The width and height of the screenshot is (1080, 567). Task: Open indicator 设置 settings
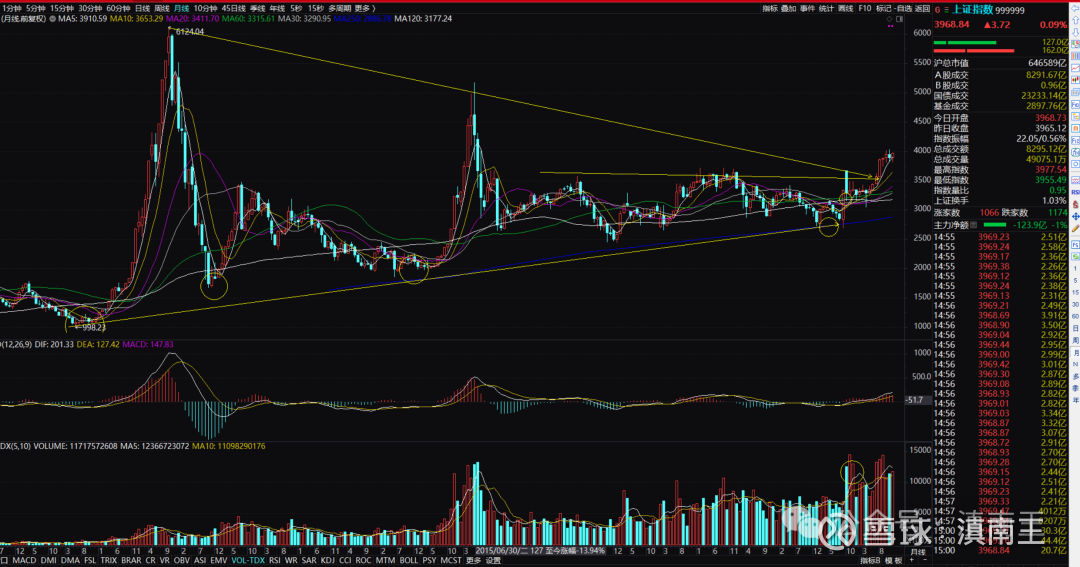[x=494, y=560]
